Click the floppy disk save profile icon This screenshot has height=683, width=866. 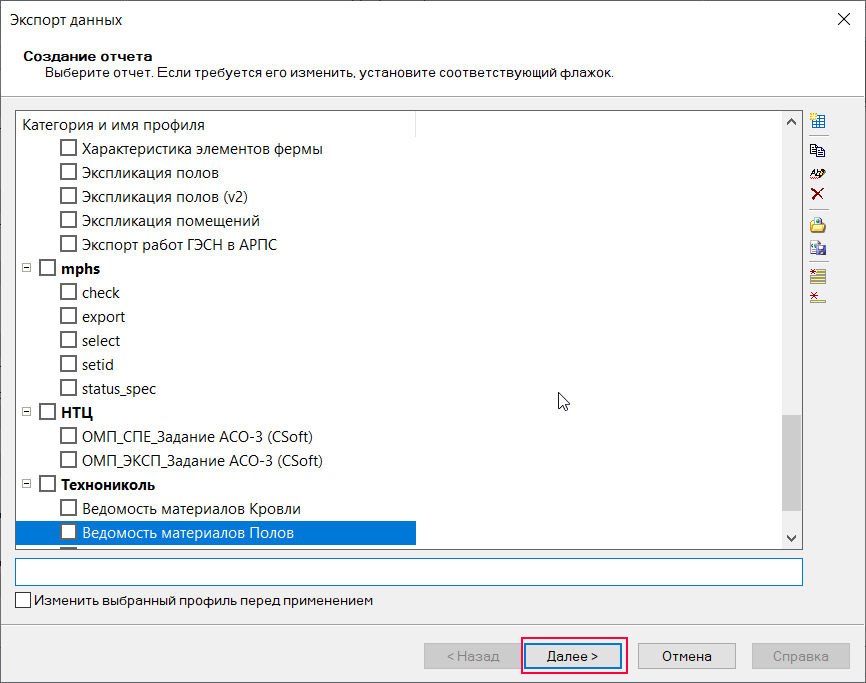(817, 249)
